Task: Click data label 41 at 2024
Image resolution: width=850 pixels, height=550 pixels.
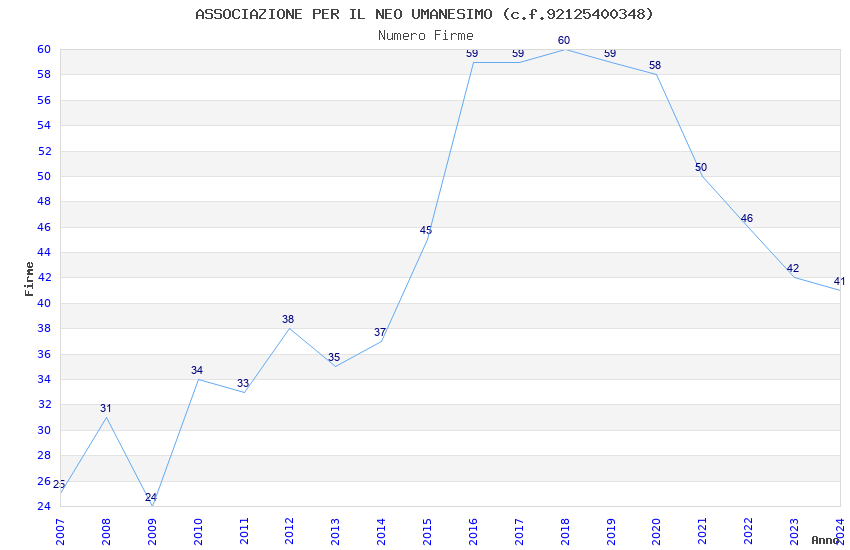Action: pyautogui.click(x=839, y=281)
